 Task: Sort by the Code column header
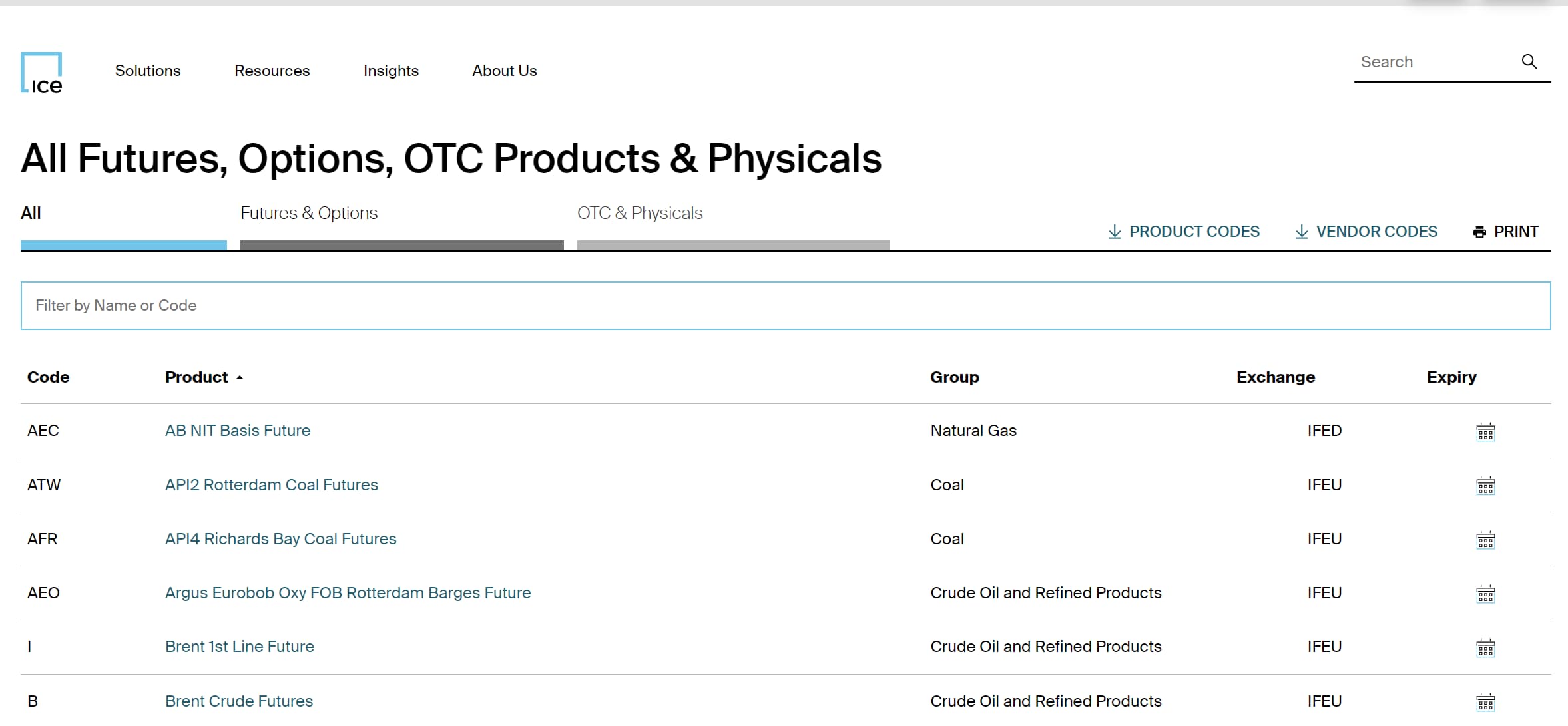point(48,377)
